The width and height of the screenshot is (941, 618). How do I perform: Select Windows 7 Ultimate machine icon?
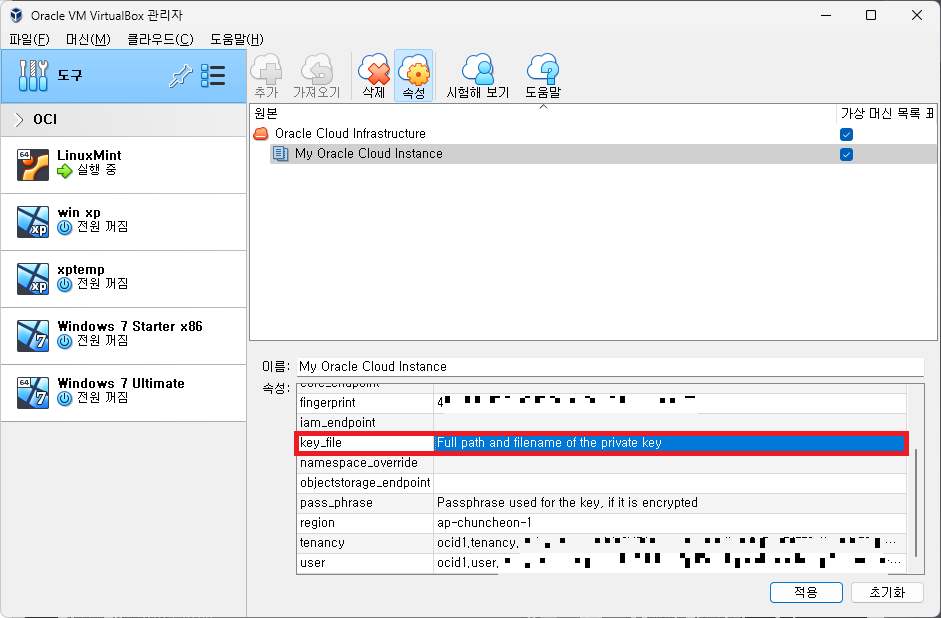33,393
